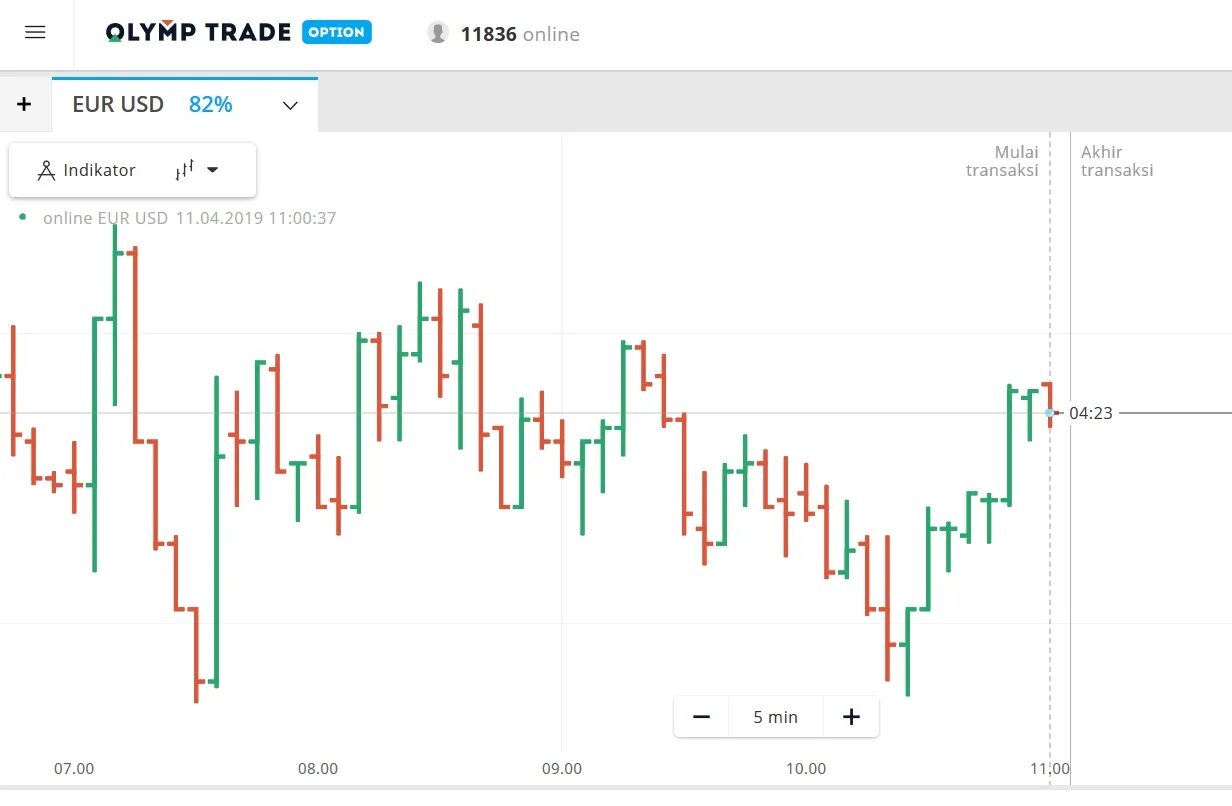Expand the EUR USD asset dropdown chevron
This screenshot has width=1232, height=806.
pos(291,105)
